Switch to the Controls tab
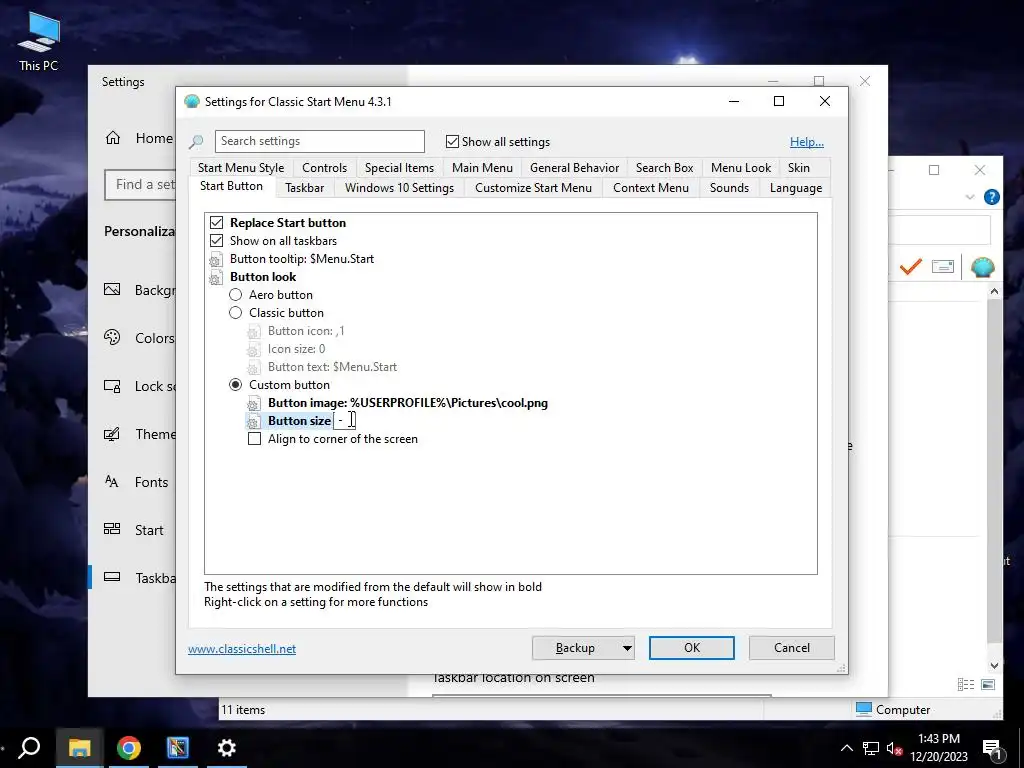 tap(324, 168)
